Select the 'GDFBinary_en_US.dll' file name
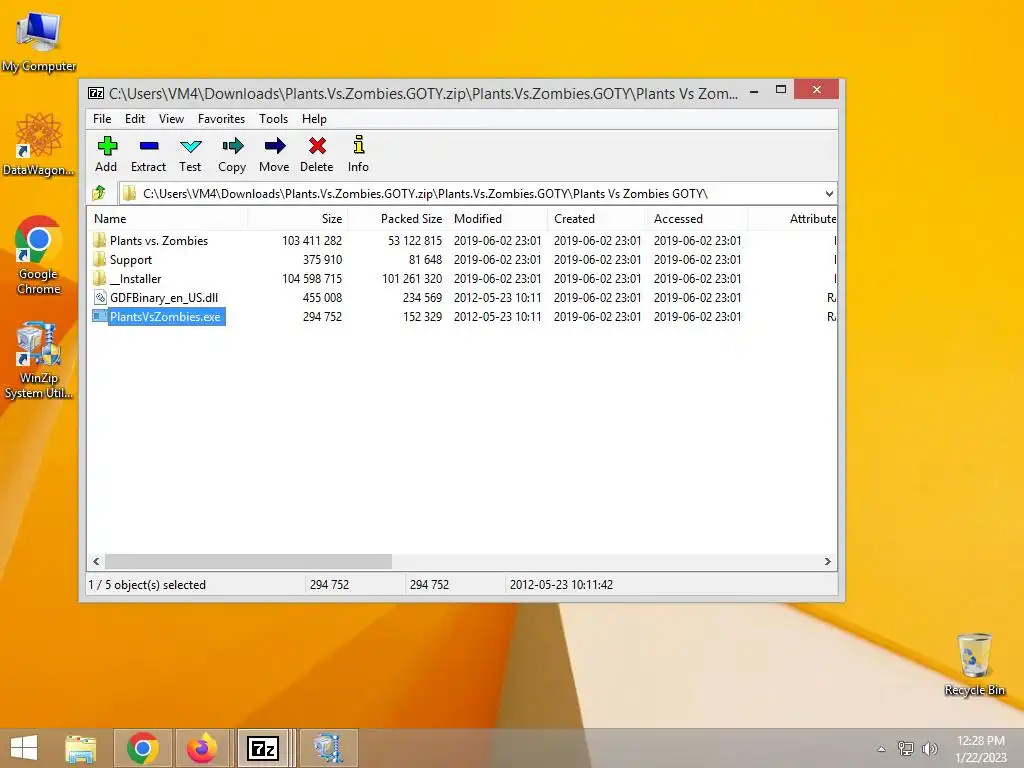The width and height of the screenshot is (1024, 768). point(164,297)
